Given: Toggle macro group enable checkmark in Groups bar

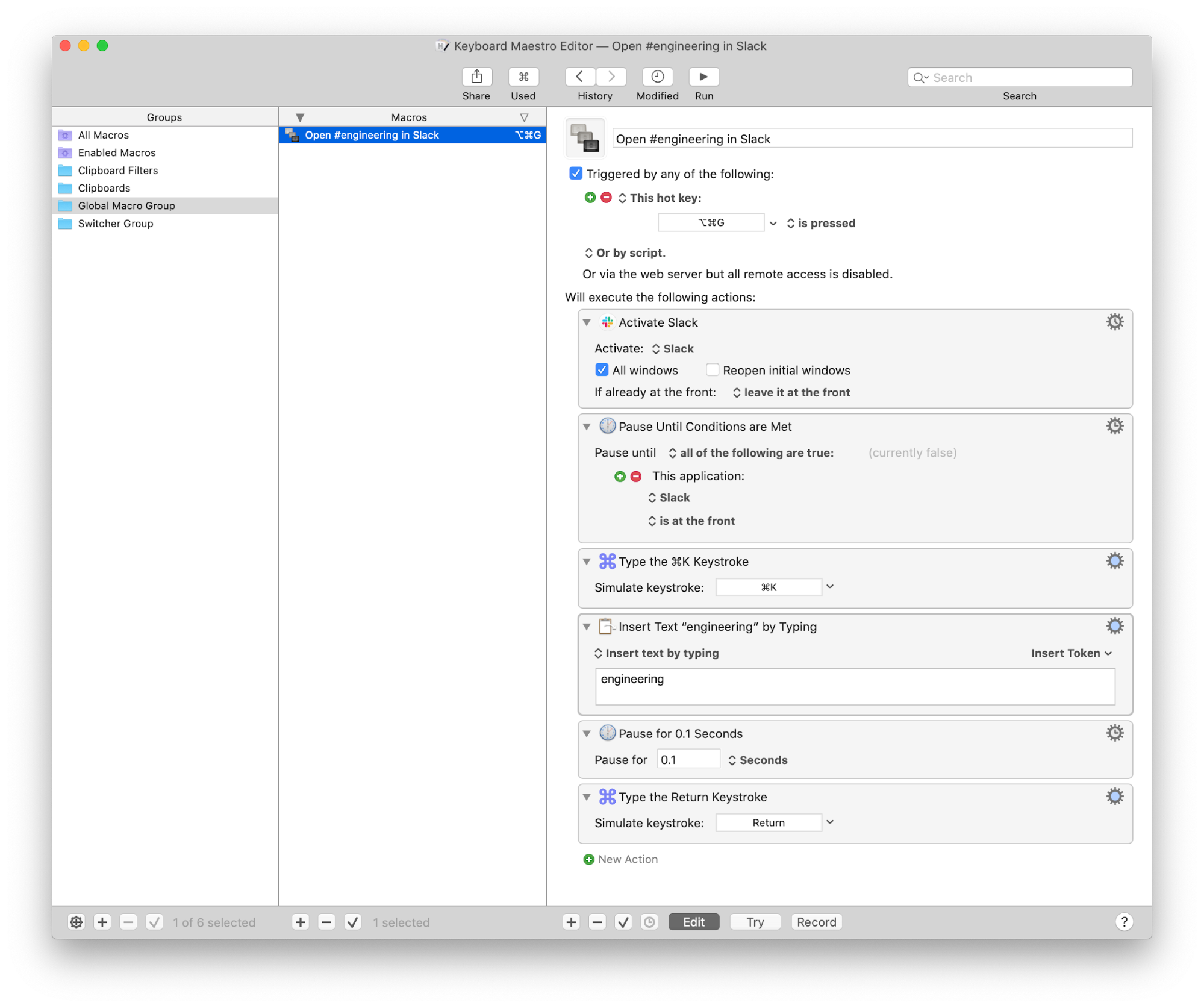Looking at the screenshot, I should point(154,922).
